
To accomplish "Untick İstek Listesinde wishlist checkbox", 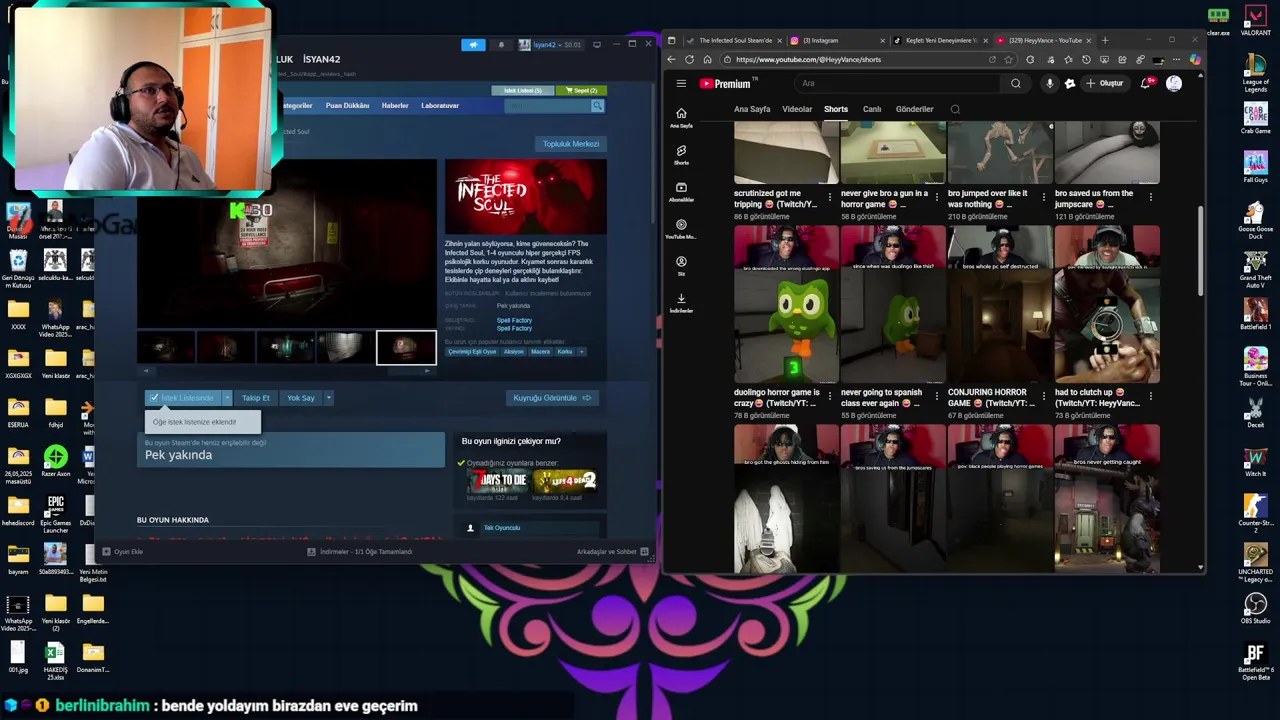I will tap(154, 398).
